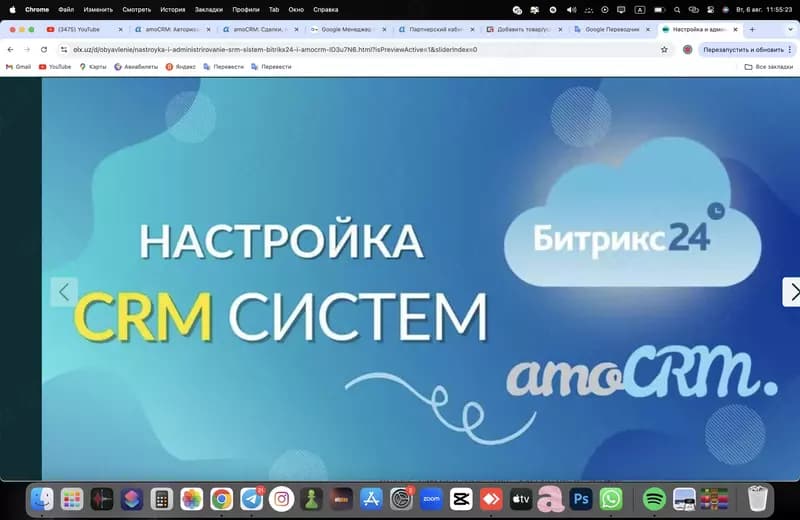The image size is (800, 520).
Task: Click the volume icon in menu bar
Action: click(x=571, y=10)
